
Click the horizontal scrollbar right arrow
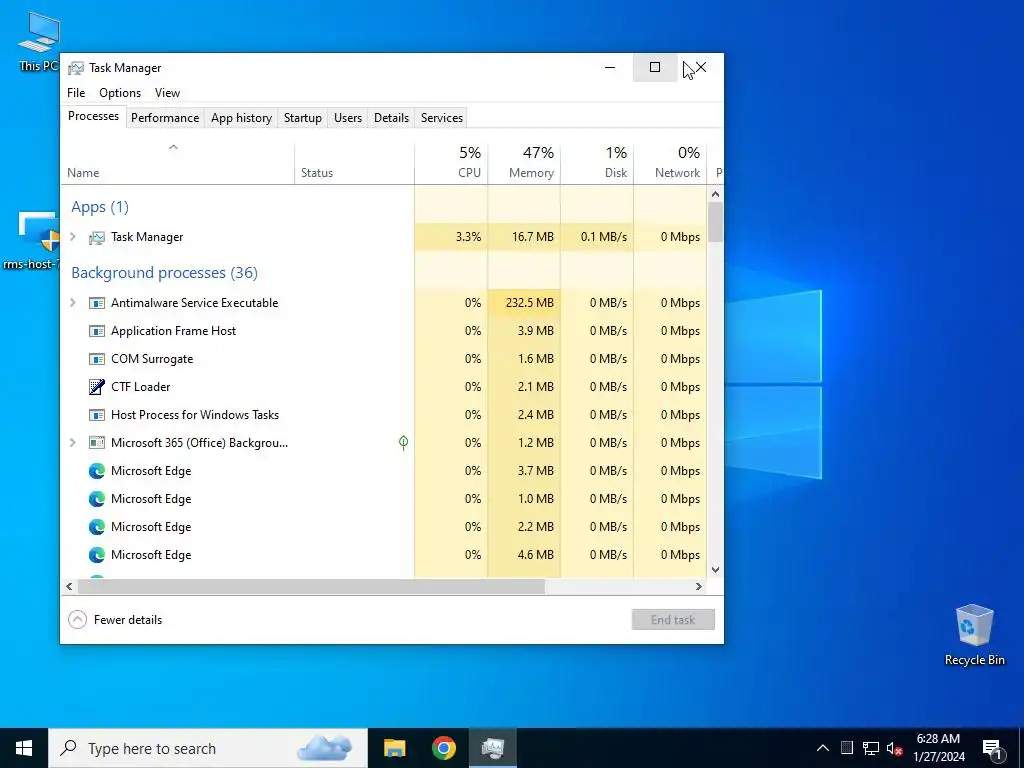pos(699,586)
